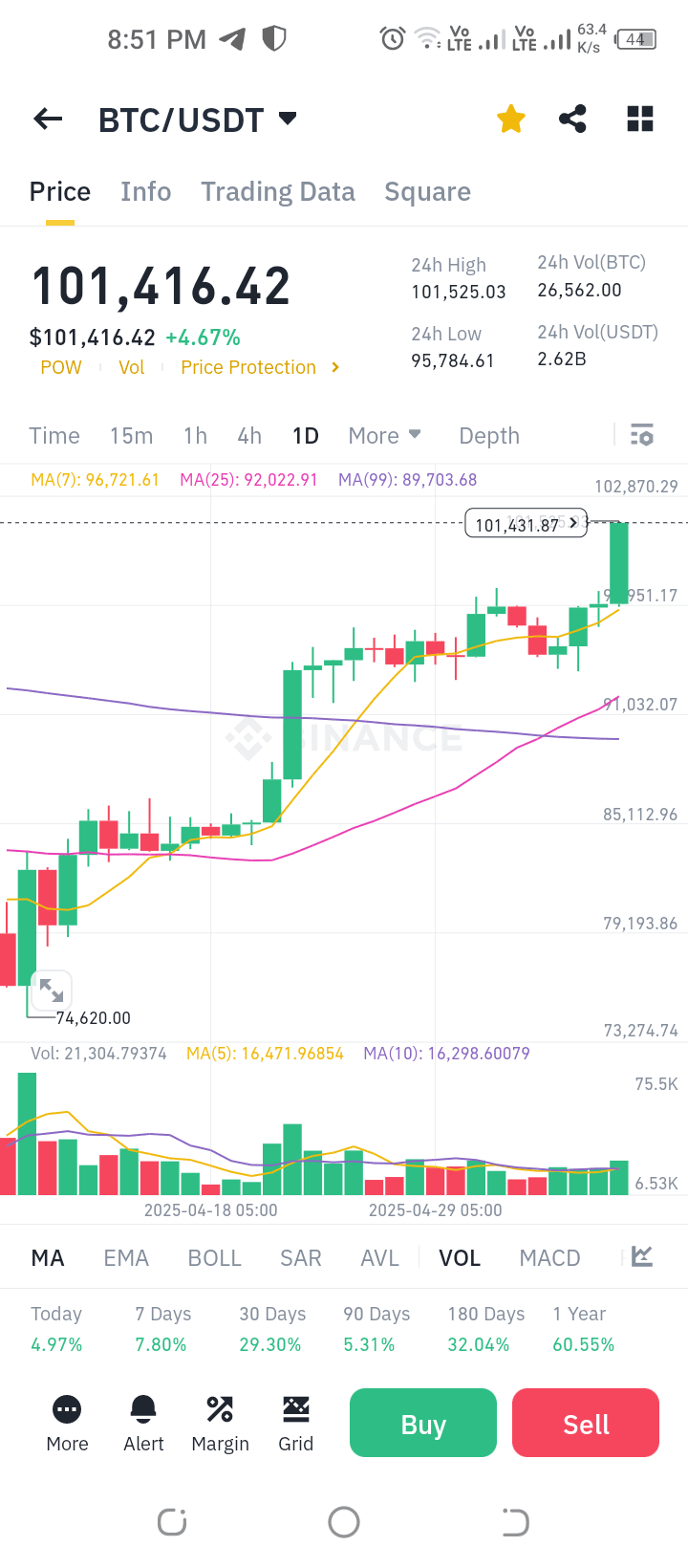Tap the Wi-Fi icon in status bar
The image size is (688, 1568).
coord(428,39)
